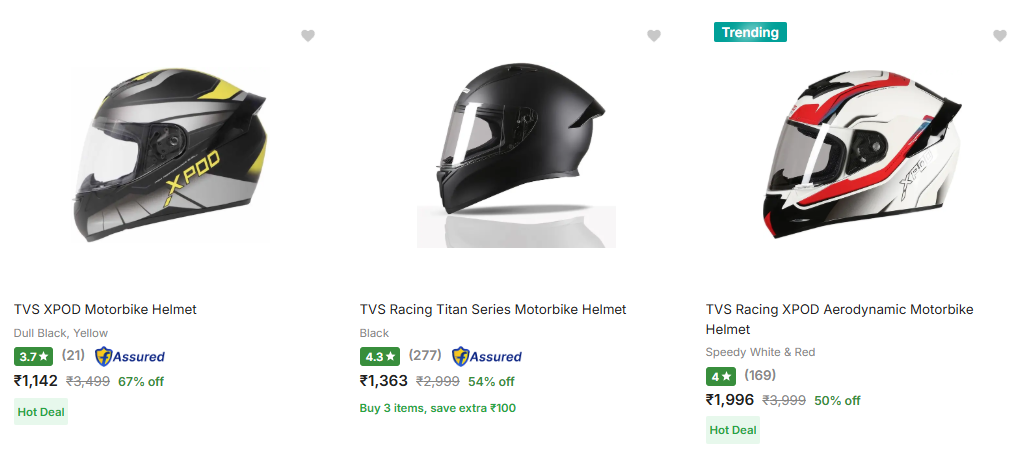Click the Buy 3 items save extra offer
1026x475 pixels.
click(x=438, y=408)
